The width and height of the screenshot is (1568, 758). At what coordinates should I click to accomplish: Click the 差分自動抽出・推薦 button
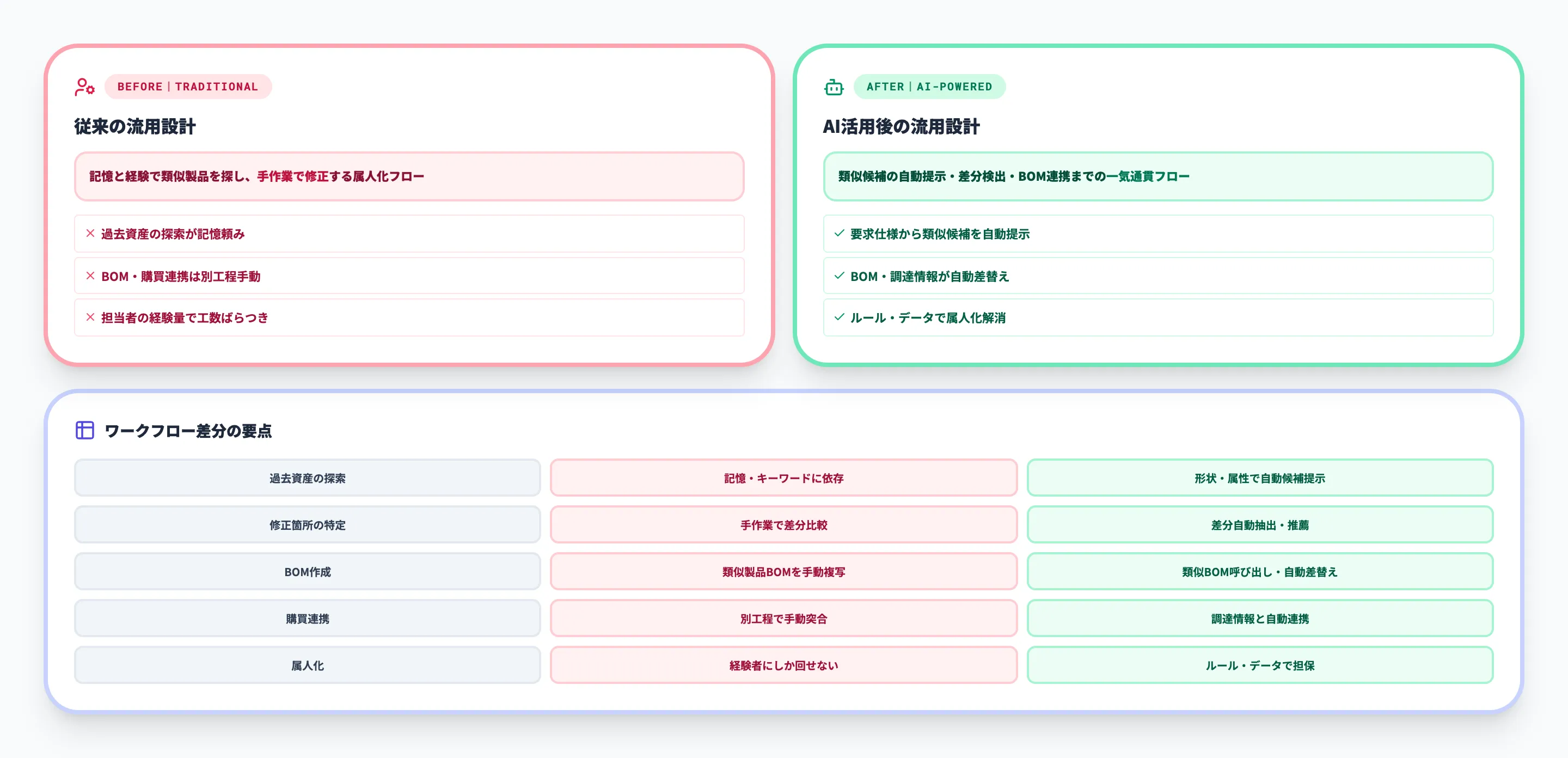click(x=1260, y=525)
